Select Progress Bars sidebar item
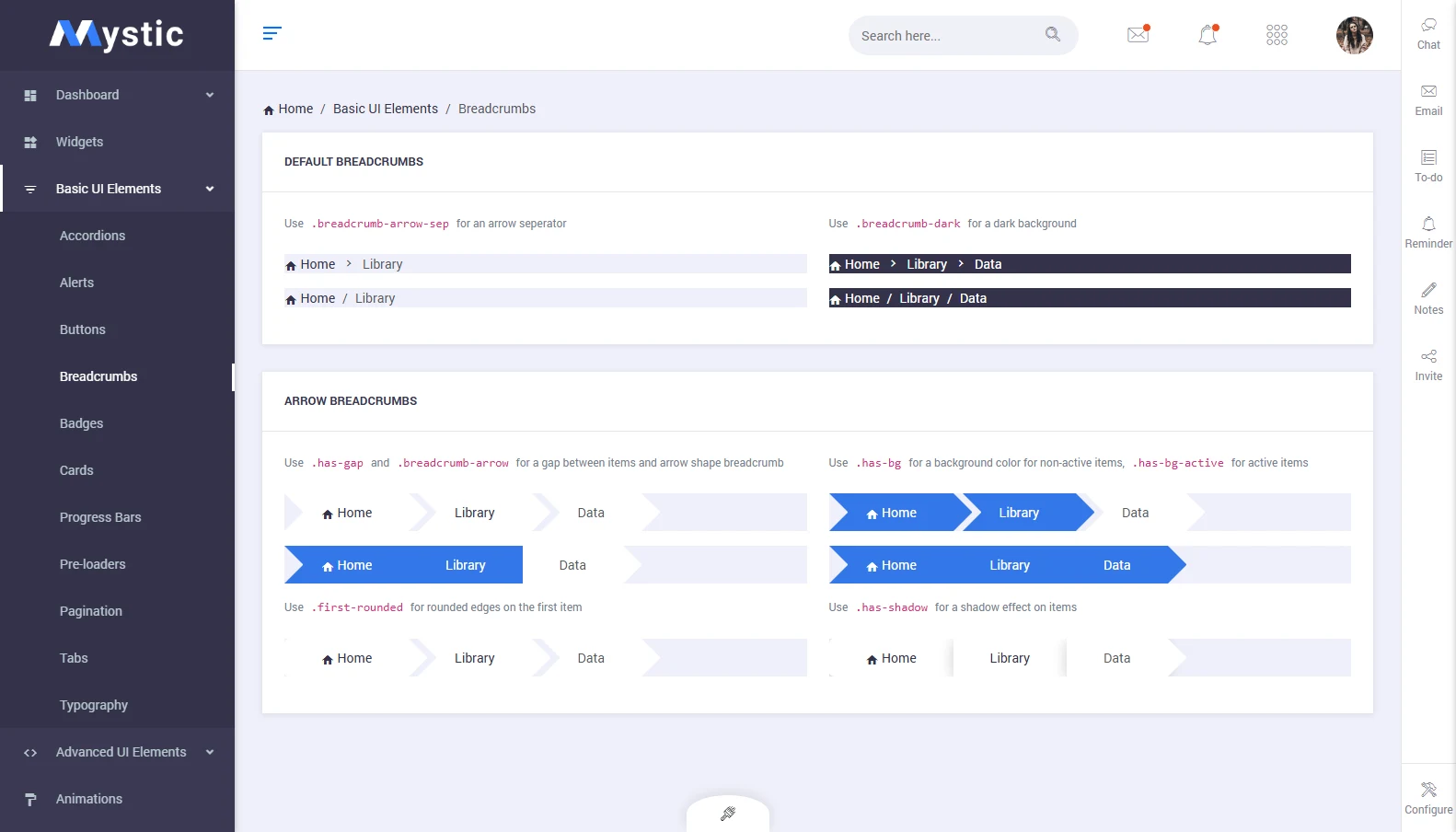Screen dimensions: 1456x832 [100, 517]
